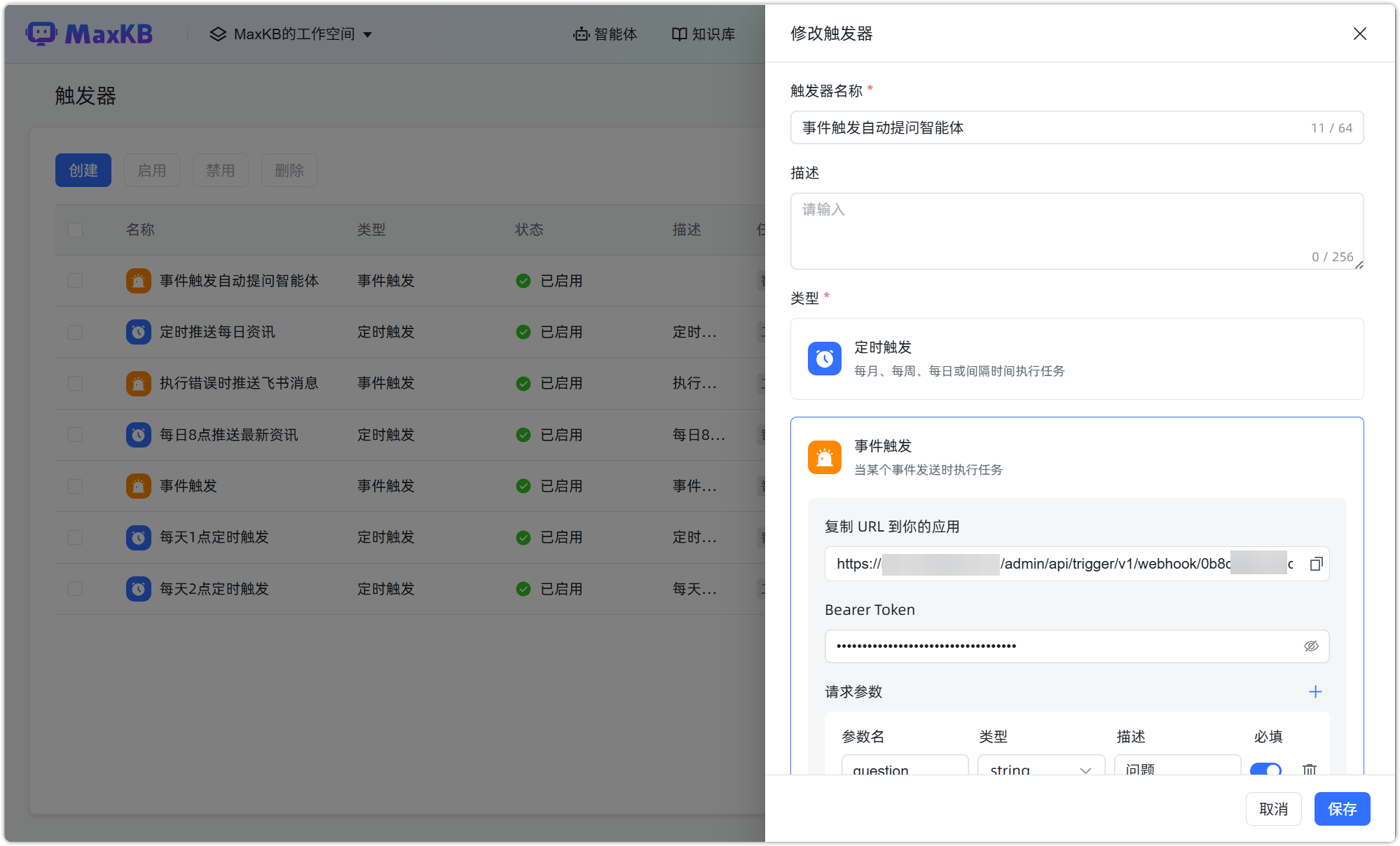This screenshot has height=846, width=1400.
Task: Click the MaxKB logo icon
Action: [41, 33]
